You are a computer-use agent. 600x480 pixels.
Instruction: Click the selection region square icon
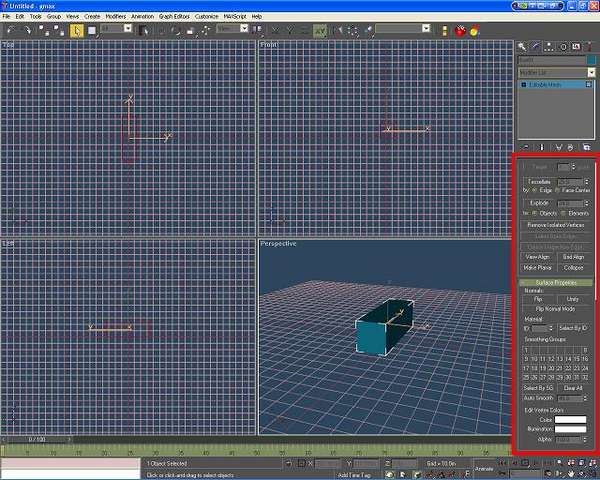[x=92, y=31]
